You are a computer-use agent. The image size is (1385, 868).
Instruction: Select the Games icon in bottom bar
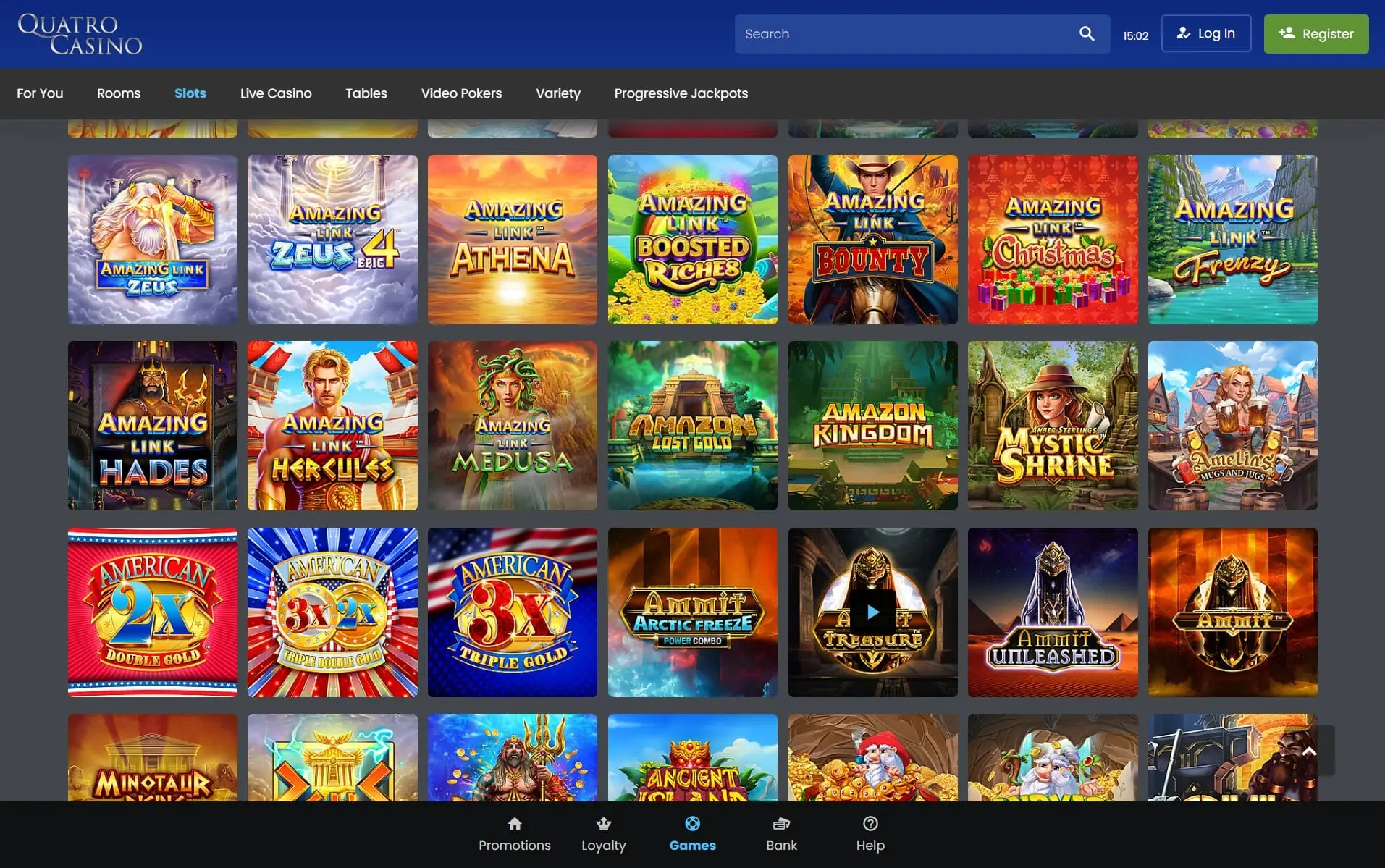[x=692, y=824]
